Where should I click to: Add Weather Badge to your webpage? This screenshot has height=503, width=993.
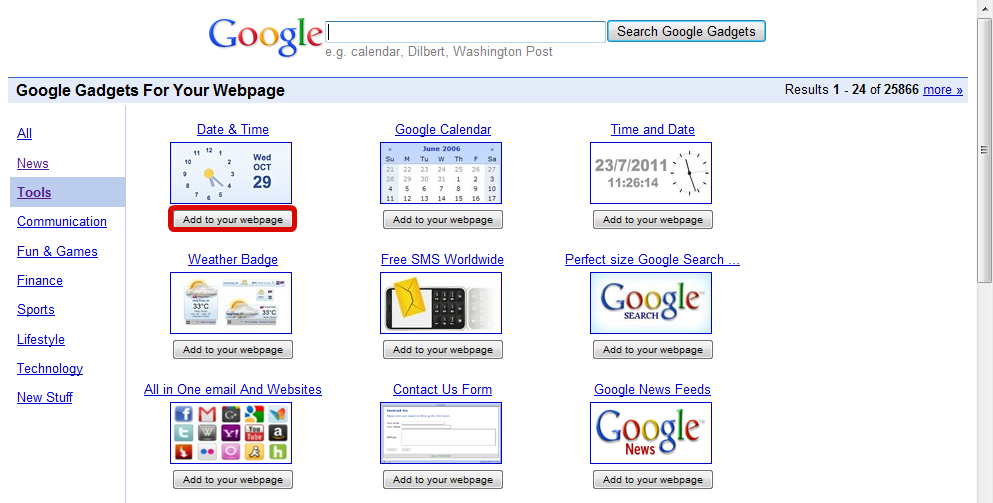pos(232,350)
